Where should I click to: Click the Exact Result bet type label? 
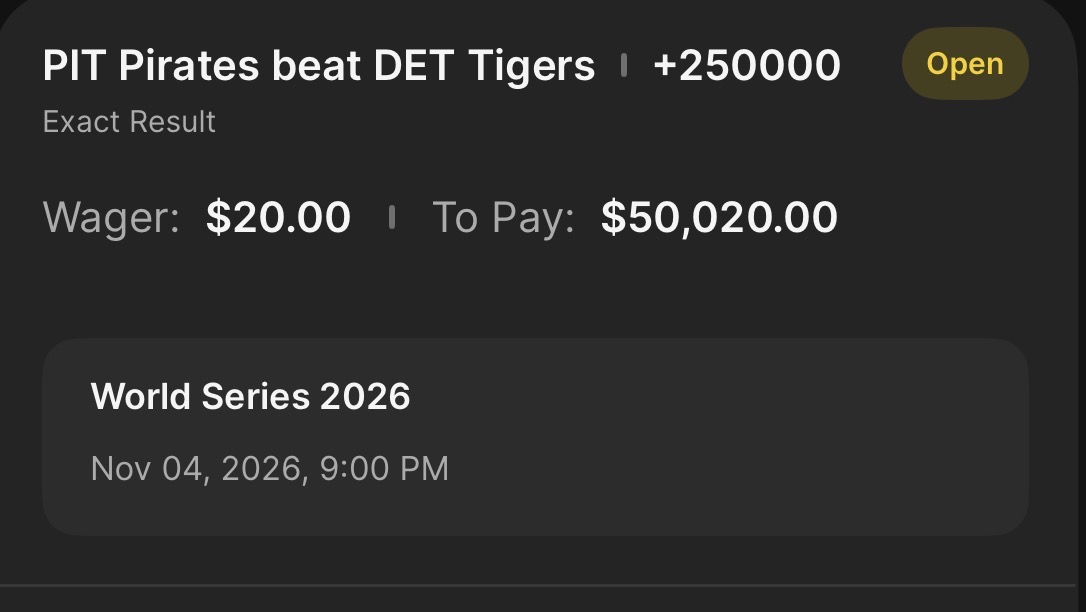129,122
